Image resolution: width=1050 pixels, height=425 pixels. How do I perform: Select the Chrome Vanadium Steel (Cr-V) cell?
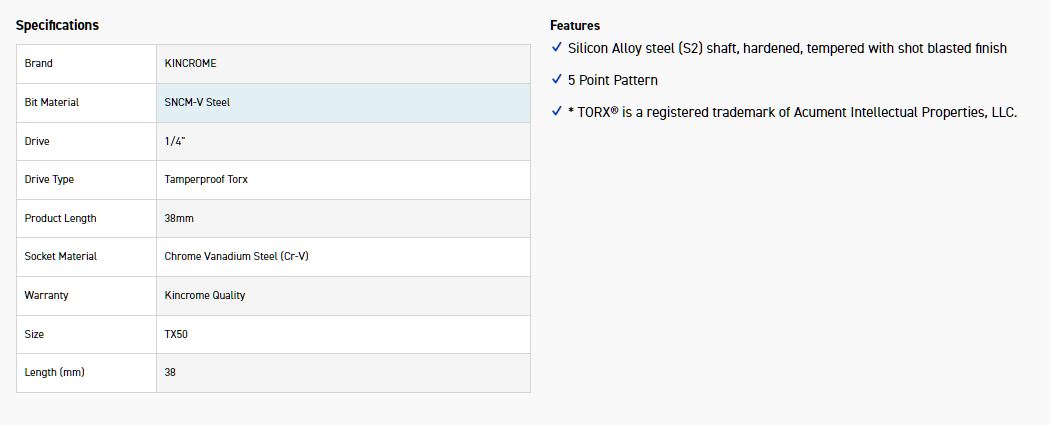coord(237,257)
